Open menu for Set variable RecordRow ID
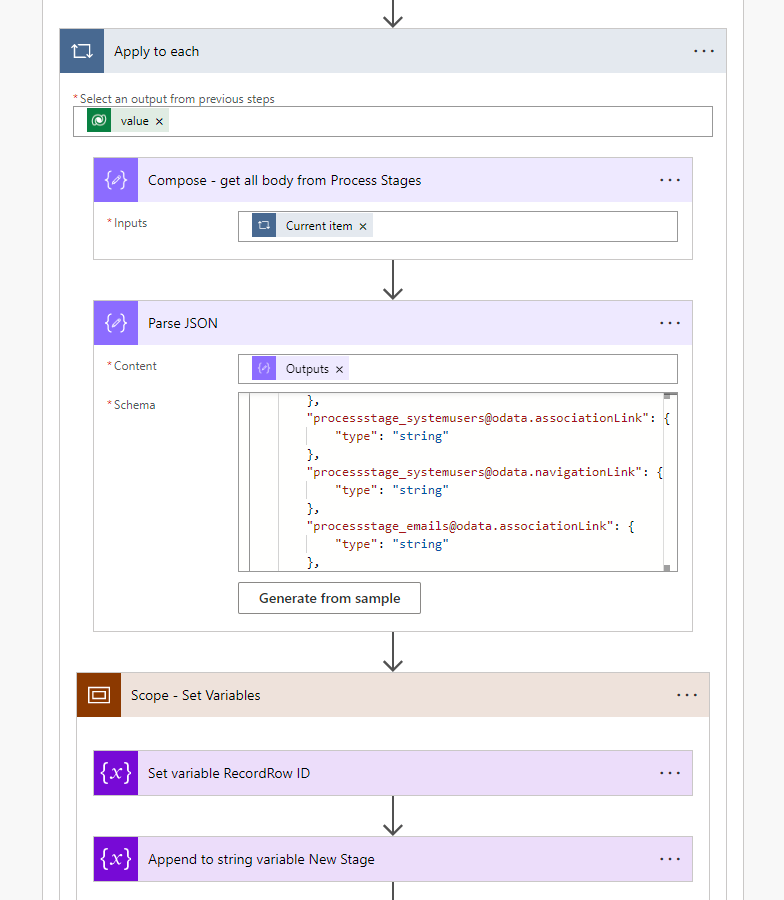784x900 pixels. point(670,773)
